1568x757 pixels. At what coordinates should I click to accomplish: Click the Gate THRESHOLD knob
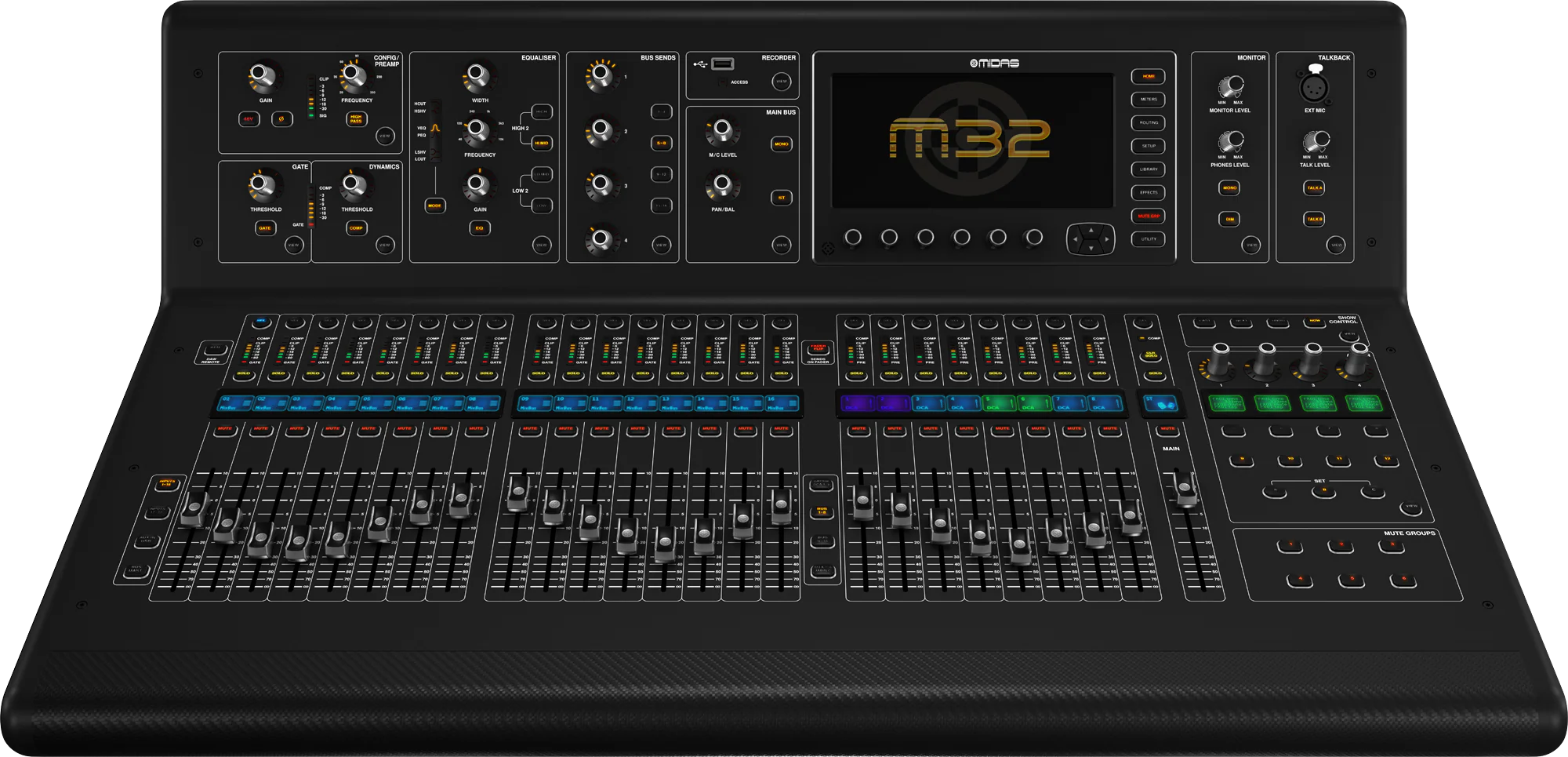tap(261, 184)
